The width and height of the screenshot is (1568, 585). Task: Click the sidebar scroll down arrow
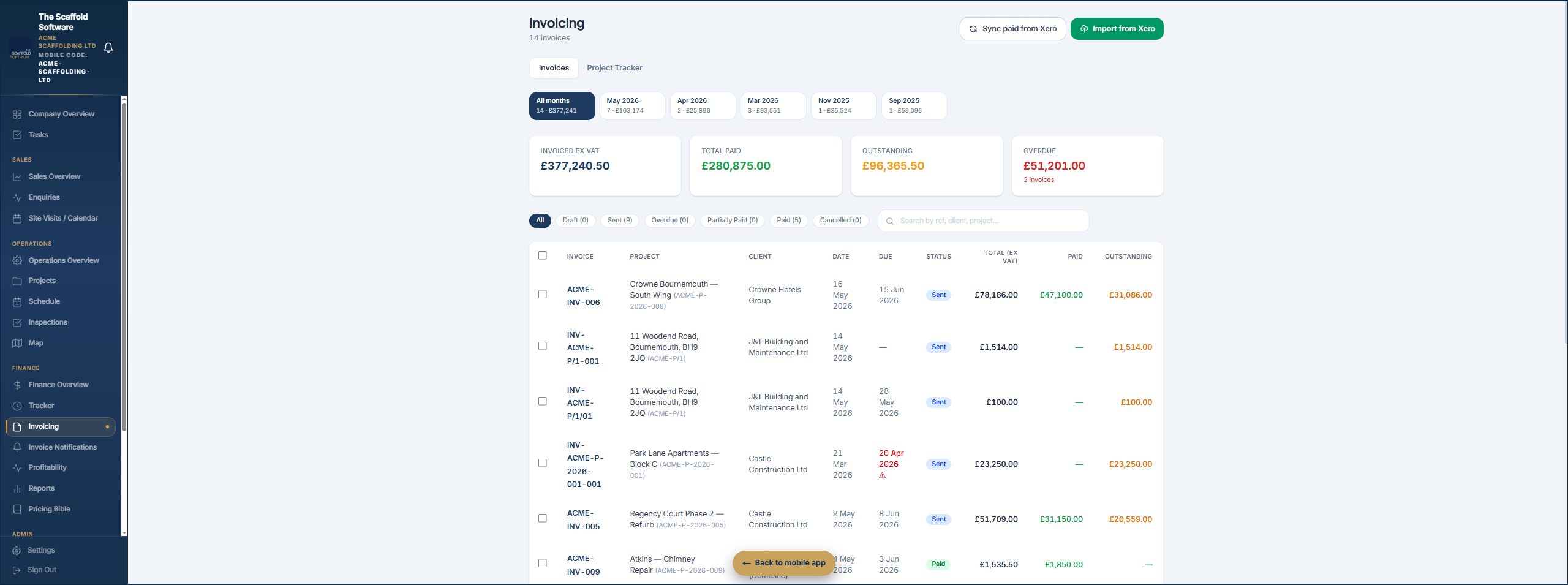124,533
